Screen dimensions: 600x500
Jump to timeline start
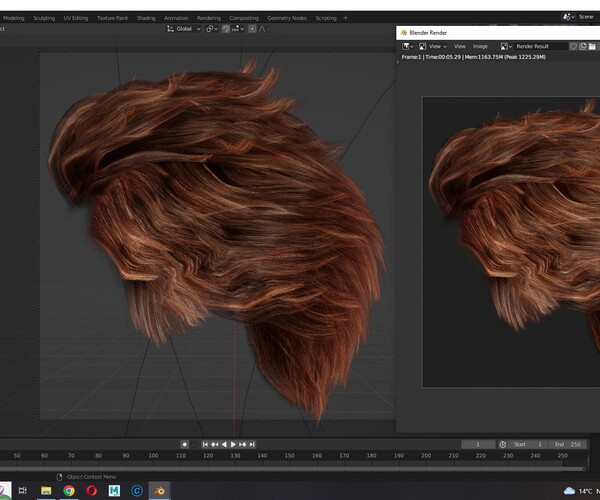tap(205, 444)
